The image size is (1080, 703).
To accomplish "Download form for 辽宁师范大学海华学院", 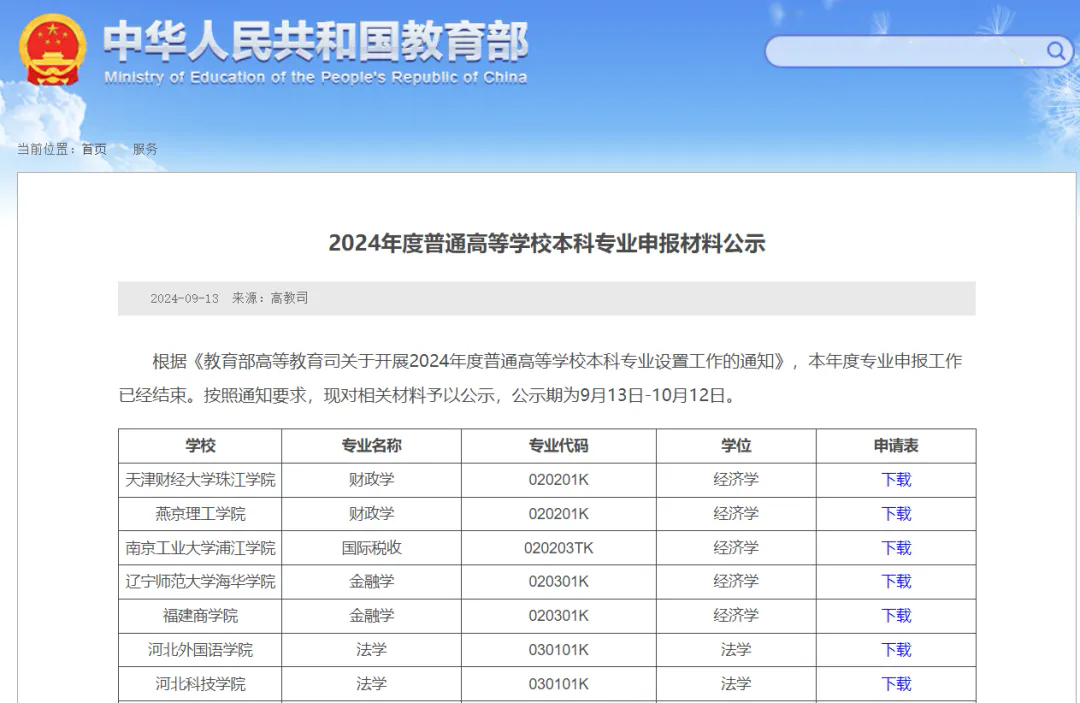I will [x=896, y=582].
